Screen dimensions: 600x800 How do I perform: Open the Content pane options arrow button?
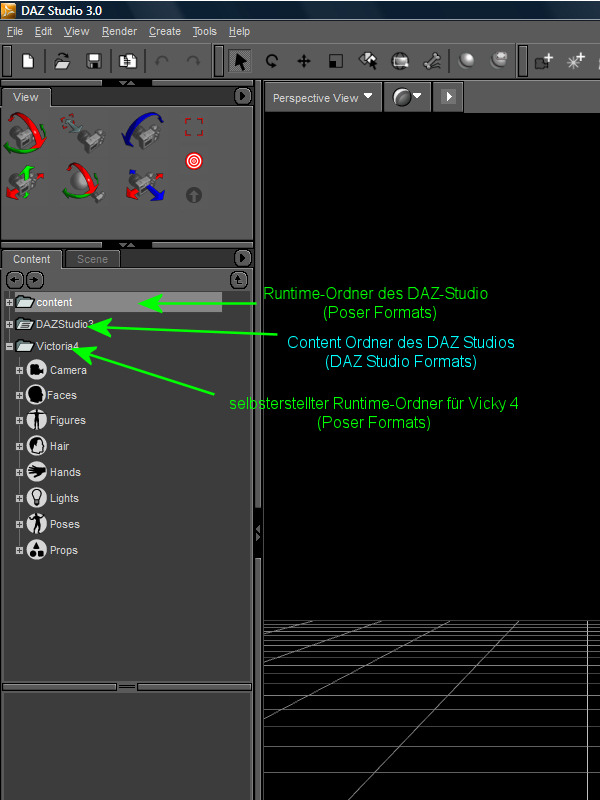242,258
